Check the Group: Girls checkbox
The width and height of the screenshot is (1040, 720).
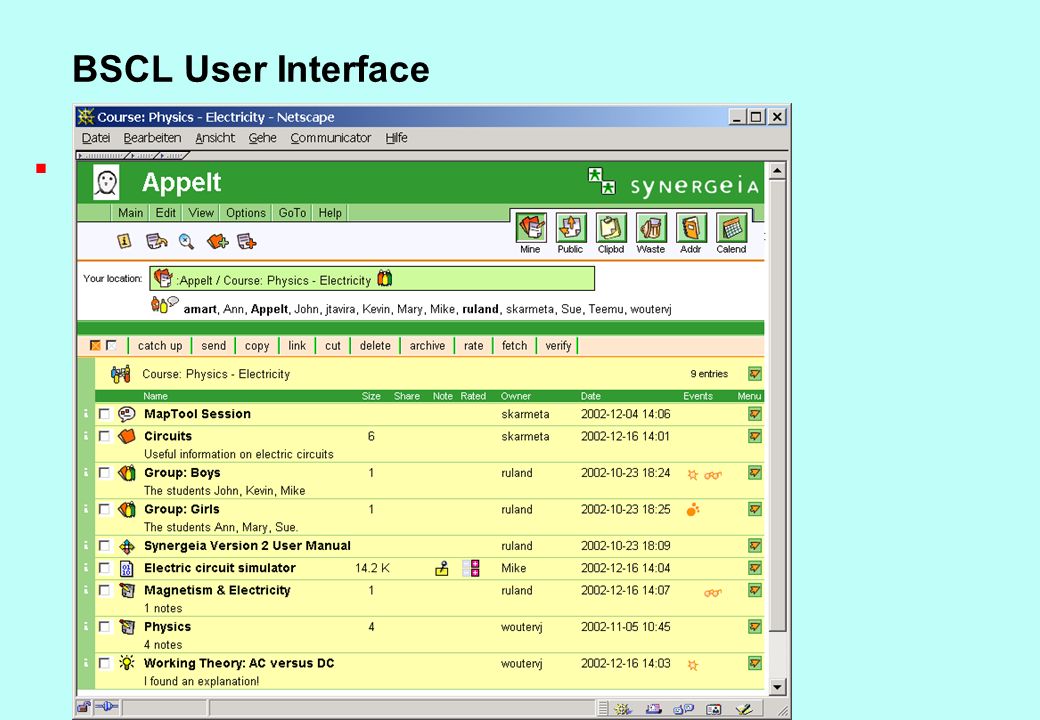[104, 509]
